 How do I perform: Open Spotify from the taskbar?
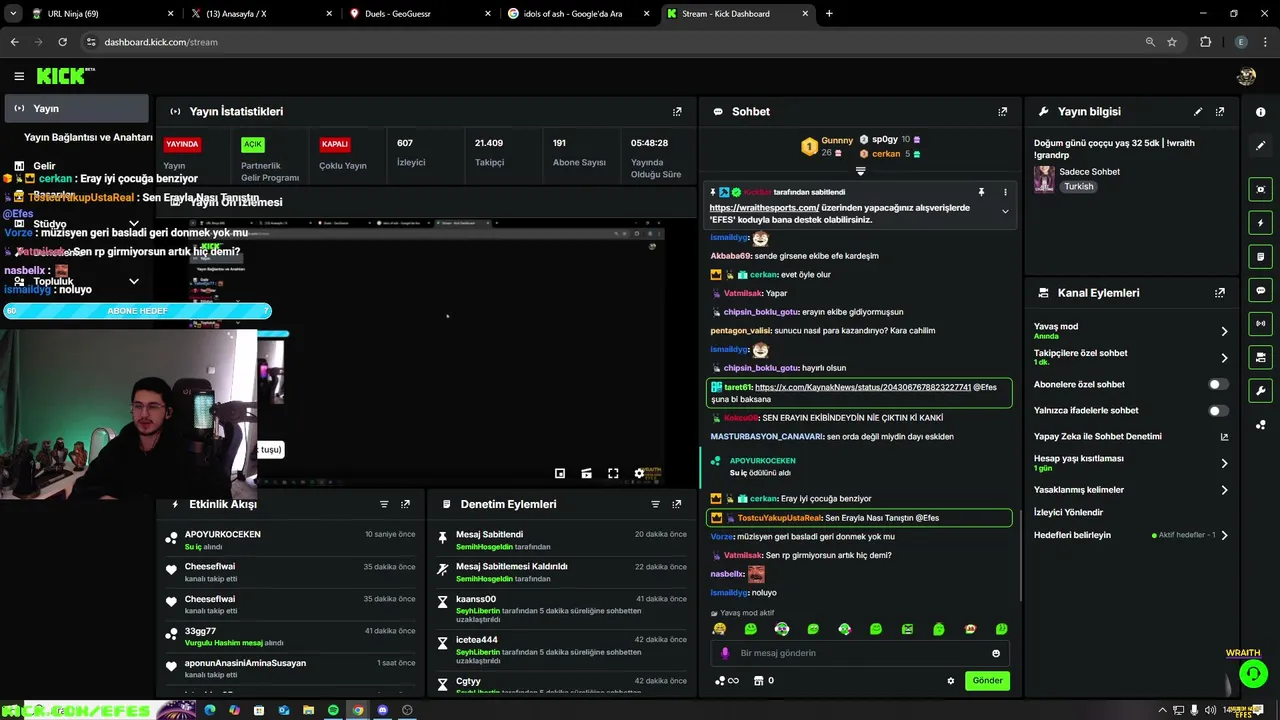[333, 710]
